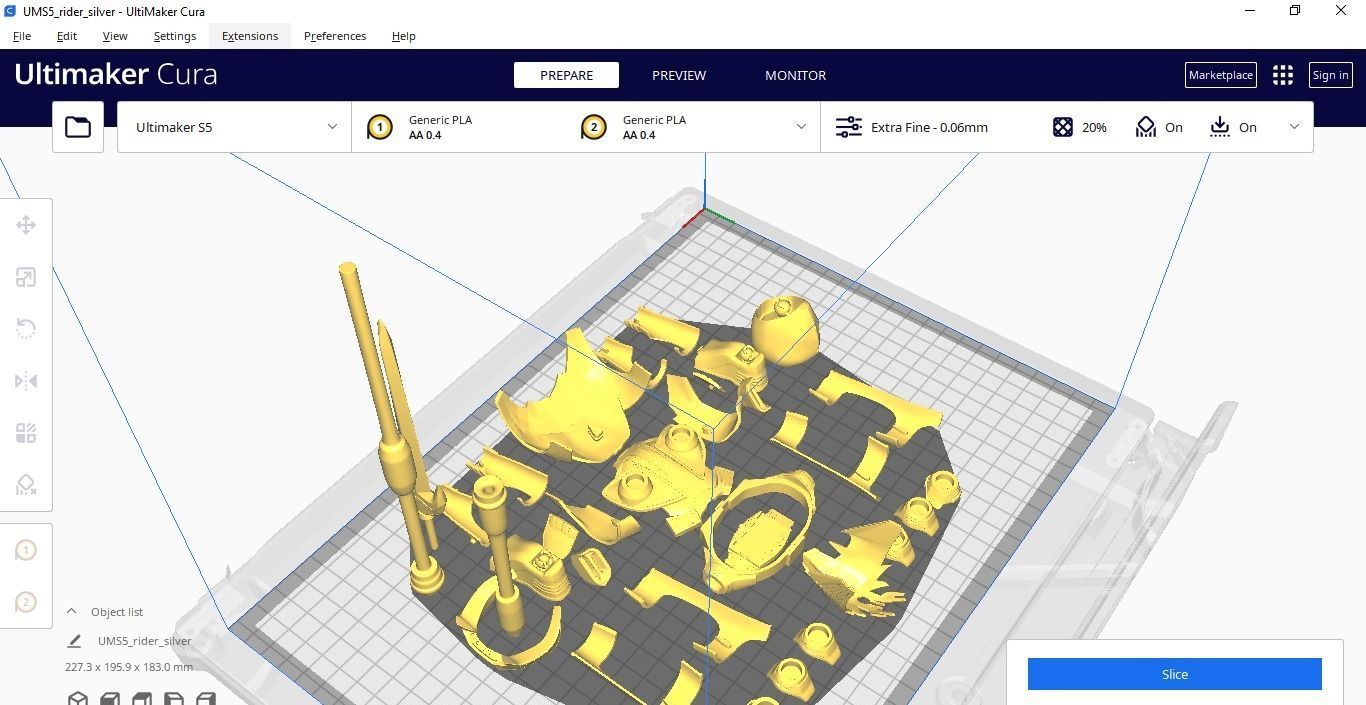Click the print profile sliders icon
The height and width of the screenshot is (705, 1366).
click(x=849, y=127)
